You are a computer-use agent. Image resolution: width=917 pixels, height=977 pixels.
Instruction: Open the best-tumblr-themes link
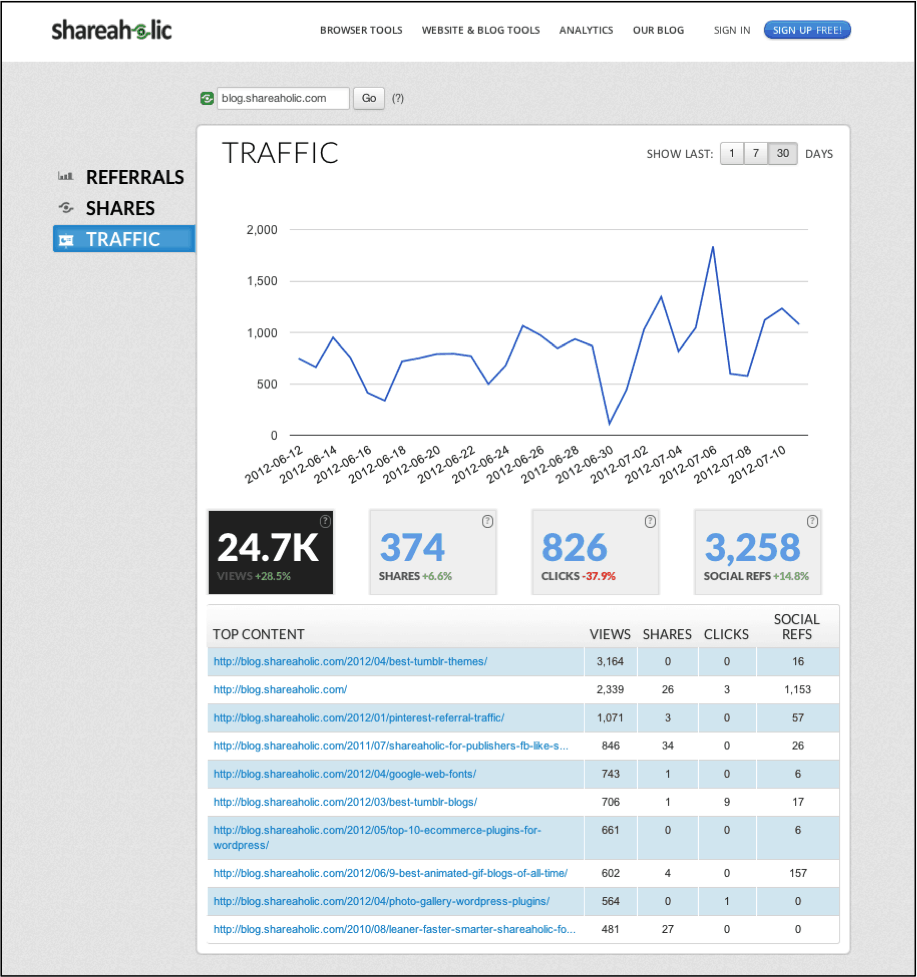click(350, 662)
